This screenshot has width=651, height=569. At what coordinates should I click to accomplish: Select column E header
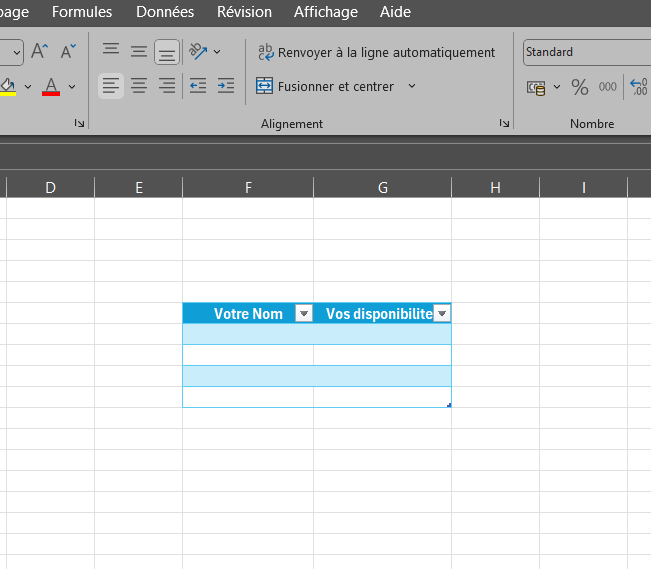pos(139,187)
